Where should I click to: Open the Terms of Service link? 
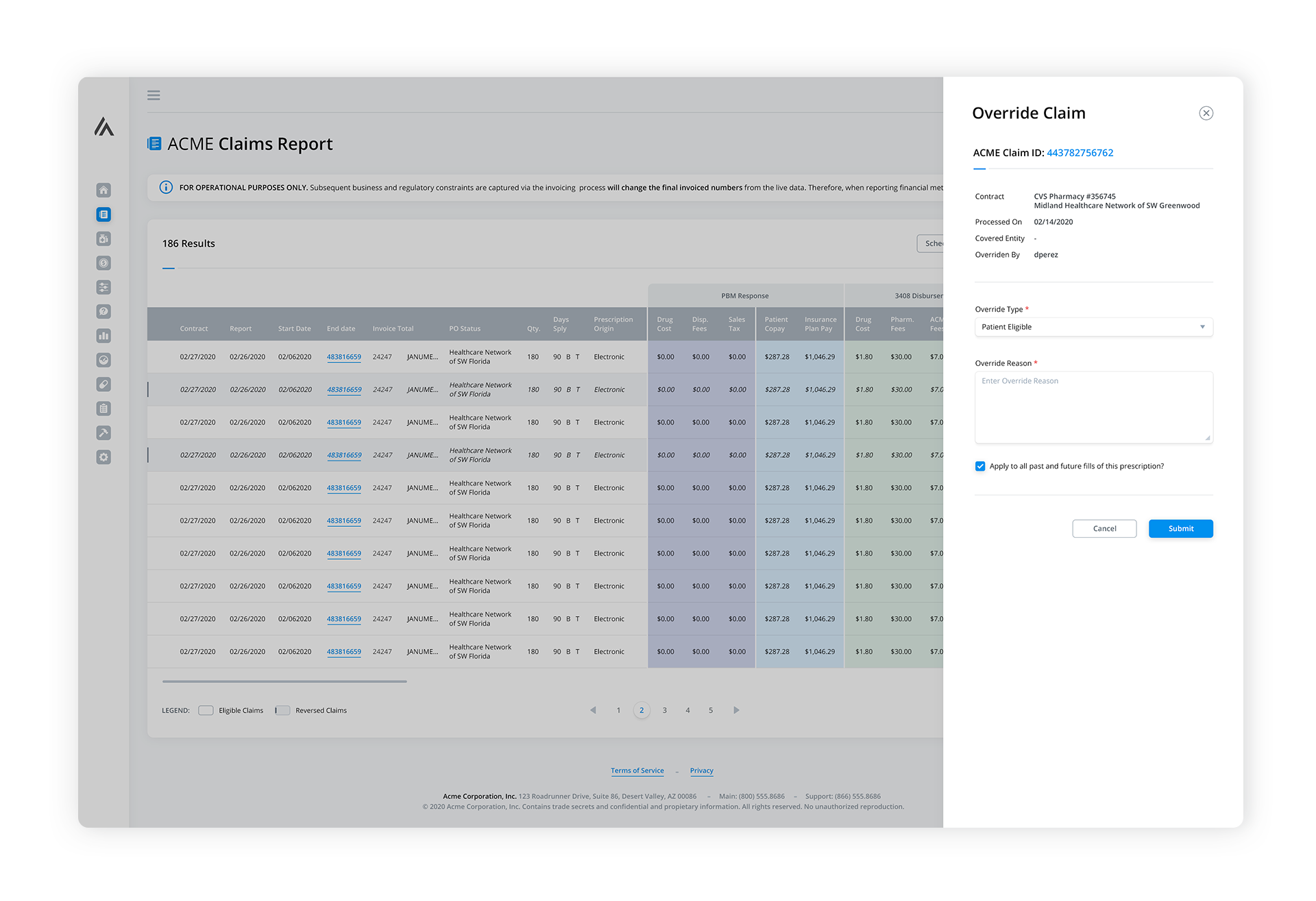click(x=637, y=770)
